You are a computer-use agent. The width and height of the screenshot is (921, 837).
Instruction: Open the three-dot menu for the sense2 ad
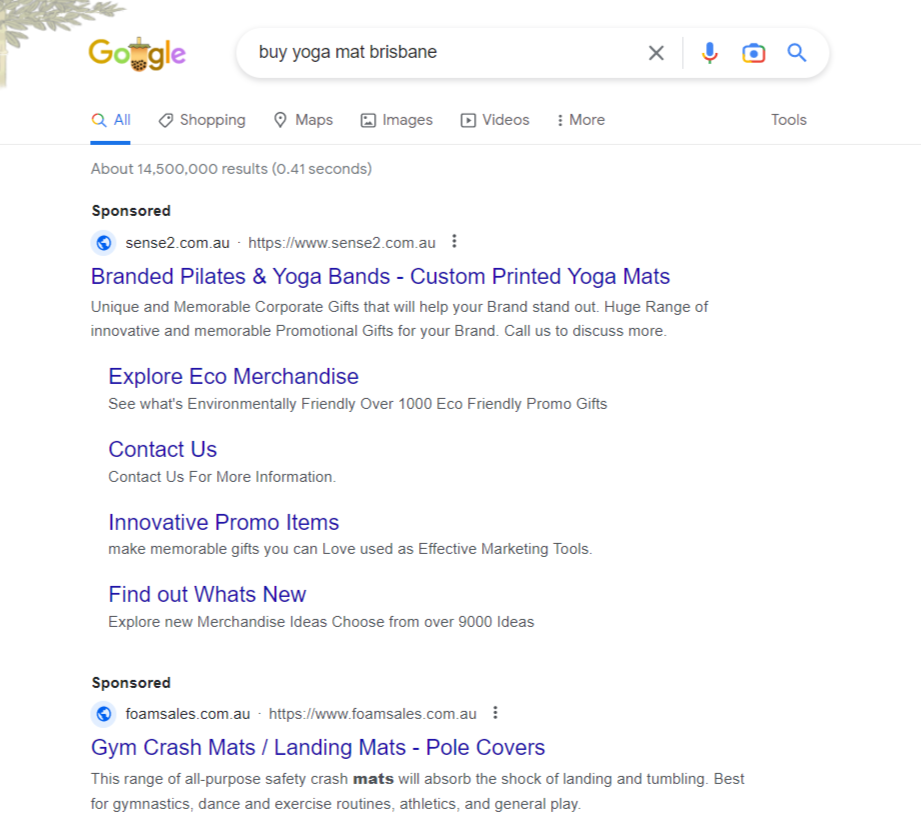pyautogui.click(x=454, y=241)
